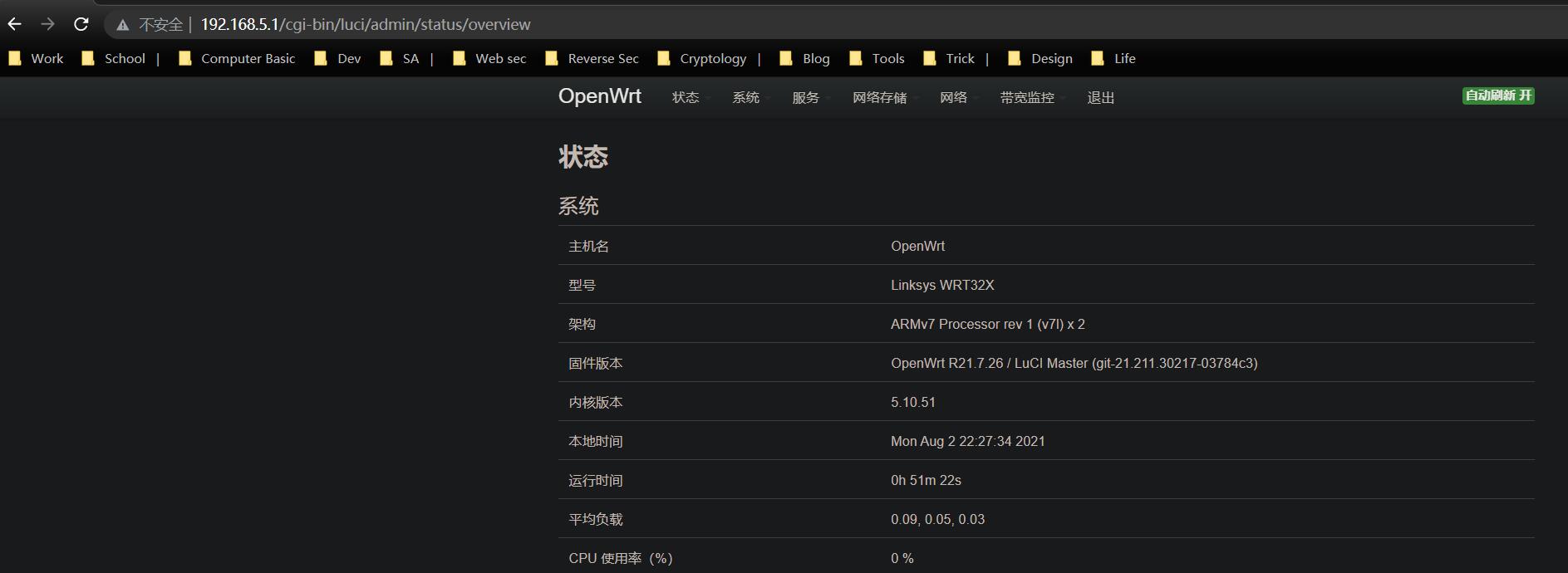Open the Trick bookmark folder
Screen dimensions: 1568x573
[x=948, y=58]
